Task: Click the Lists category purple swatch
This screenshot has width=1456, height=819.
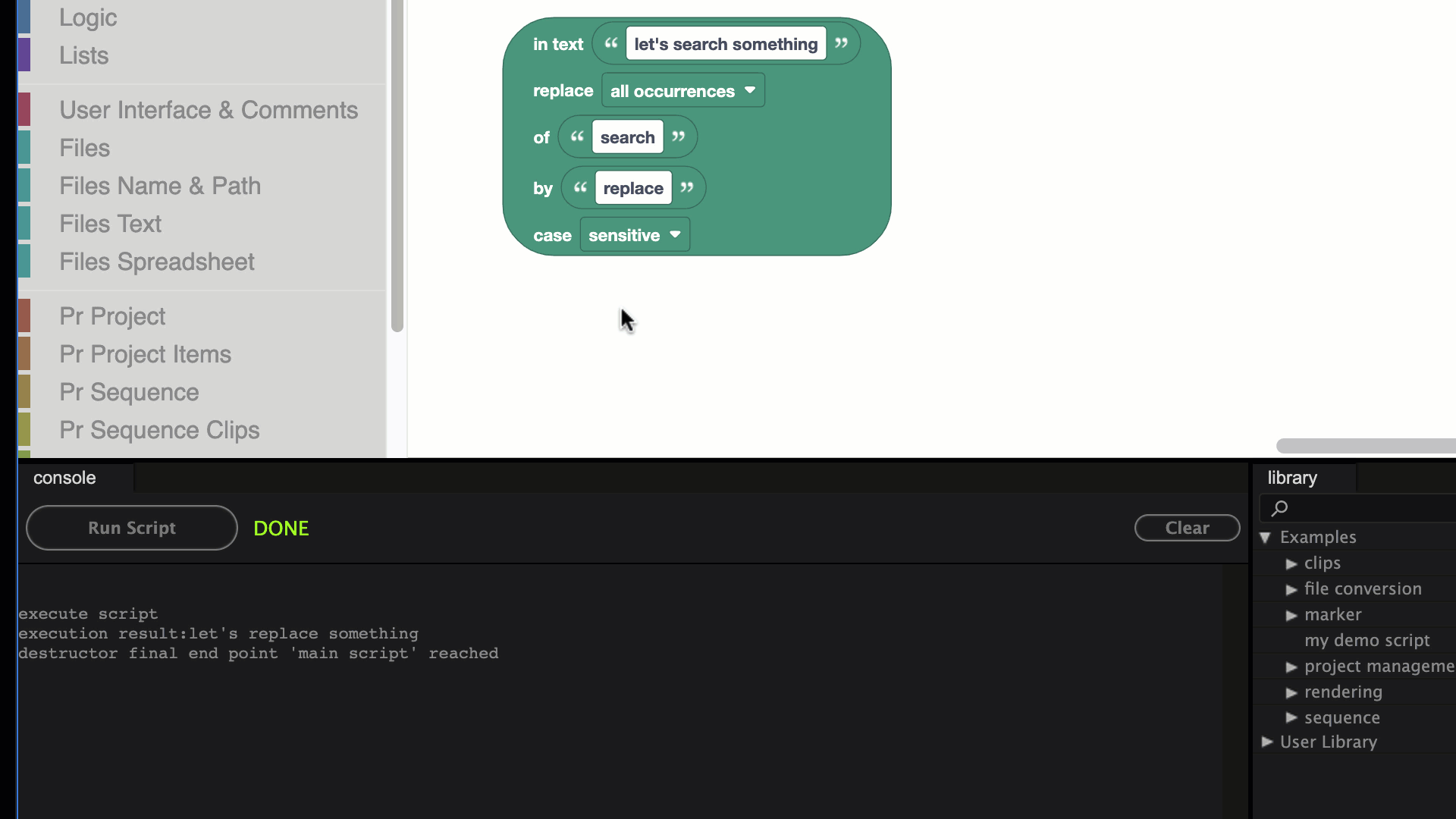Action: (x=24, y=55)
